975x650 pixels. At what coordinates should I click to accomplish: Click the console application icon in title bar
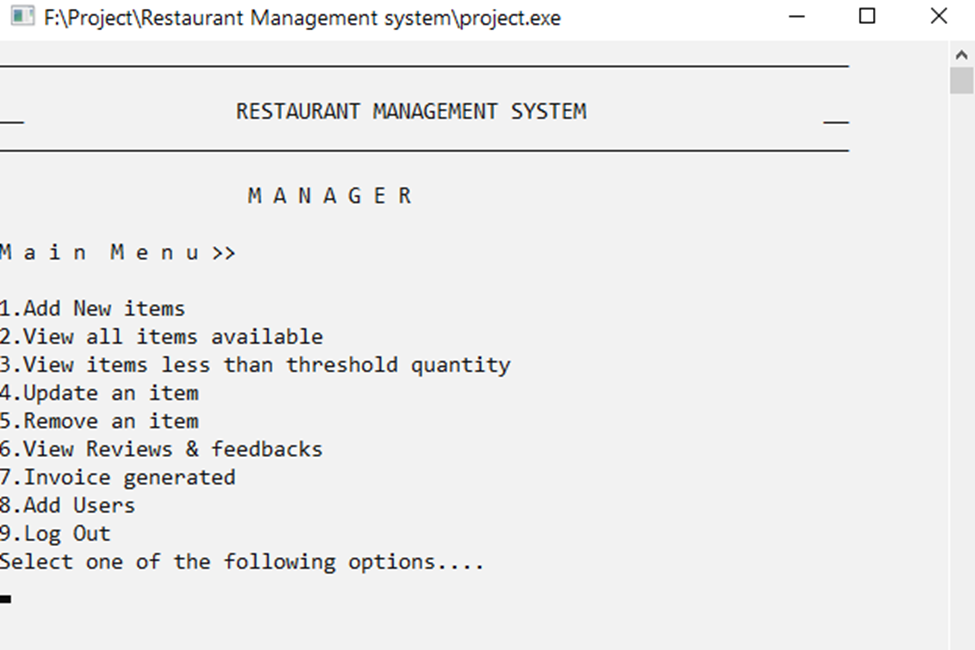[22, 17]
